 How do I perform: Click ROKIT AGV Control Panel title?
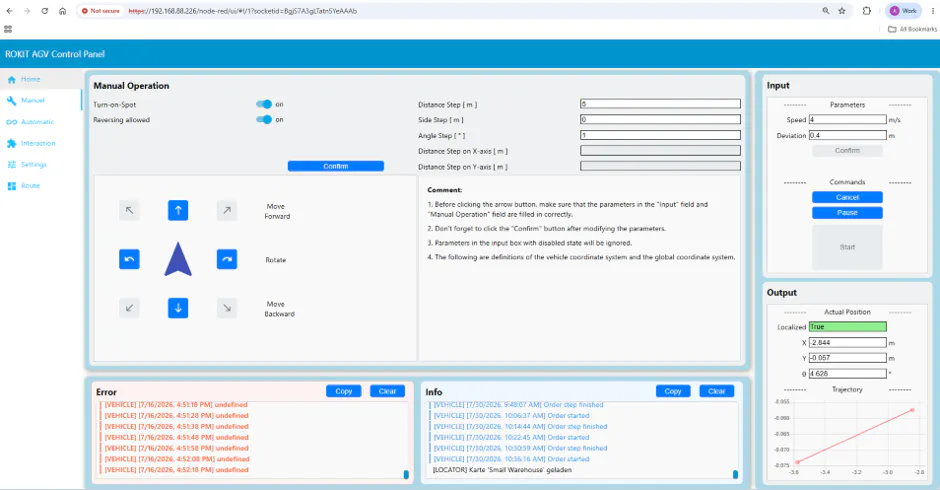click(55, 54)
